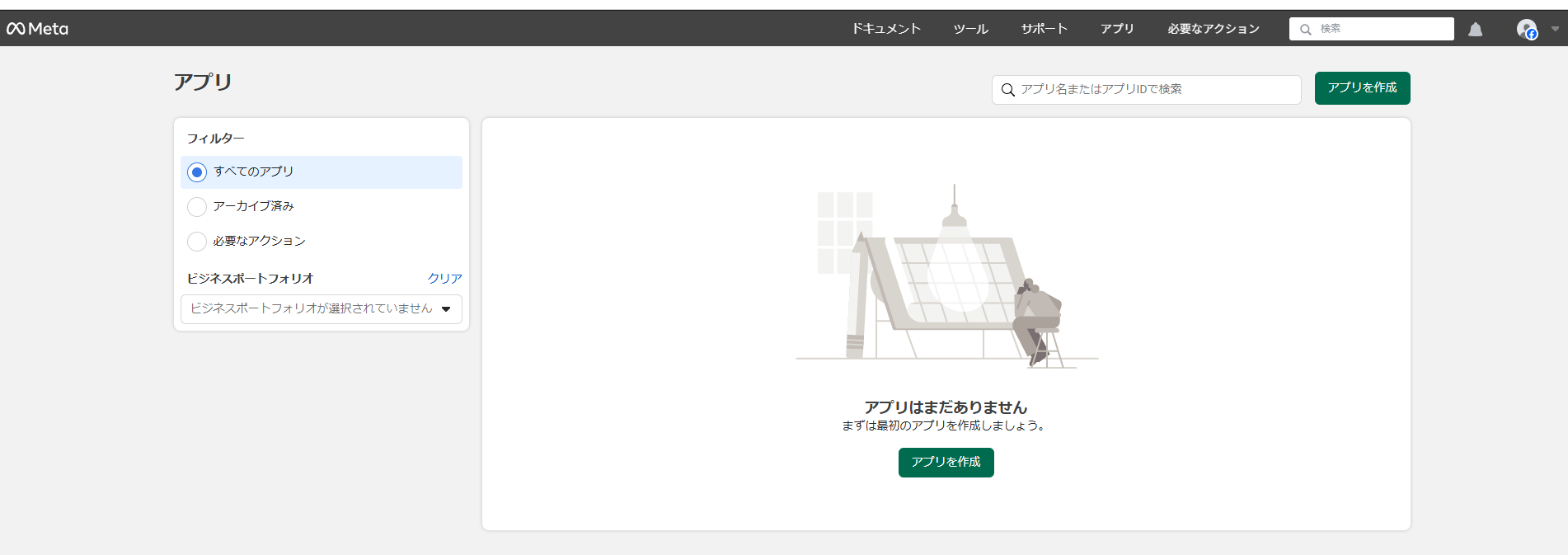
Task: Click the dropdown caret in portfolio selector
Action: click(446, 309)
